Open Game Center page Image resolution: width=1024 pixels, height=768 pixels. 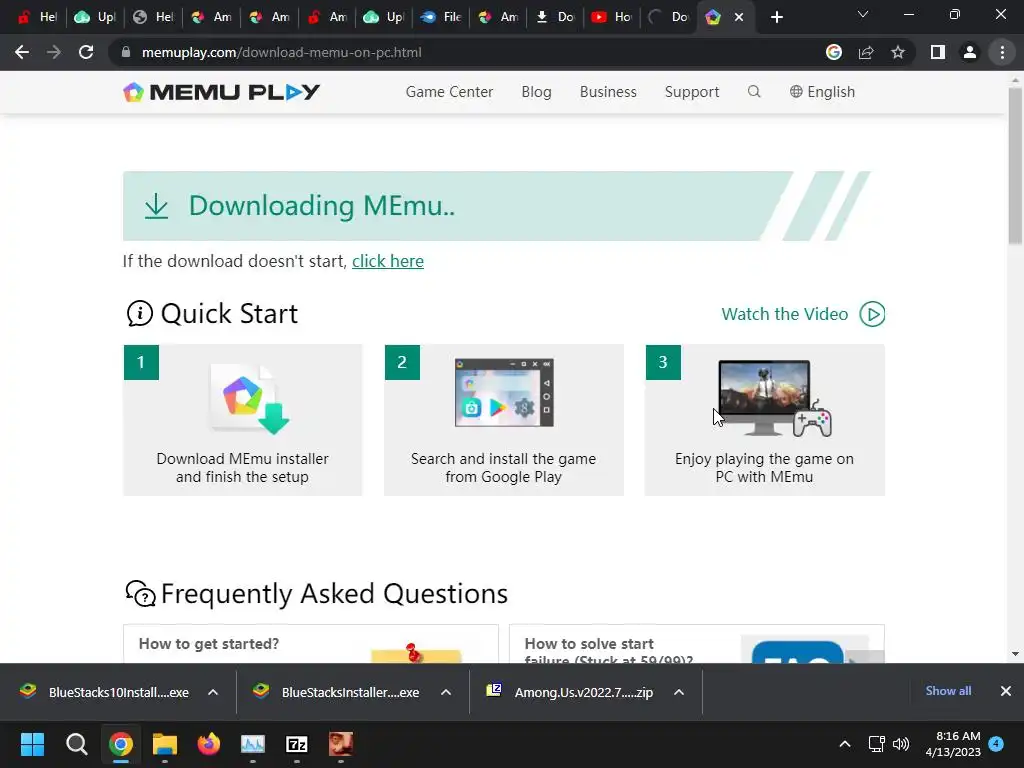(449, 92)
